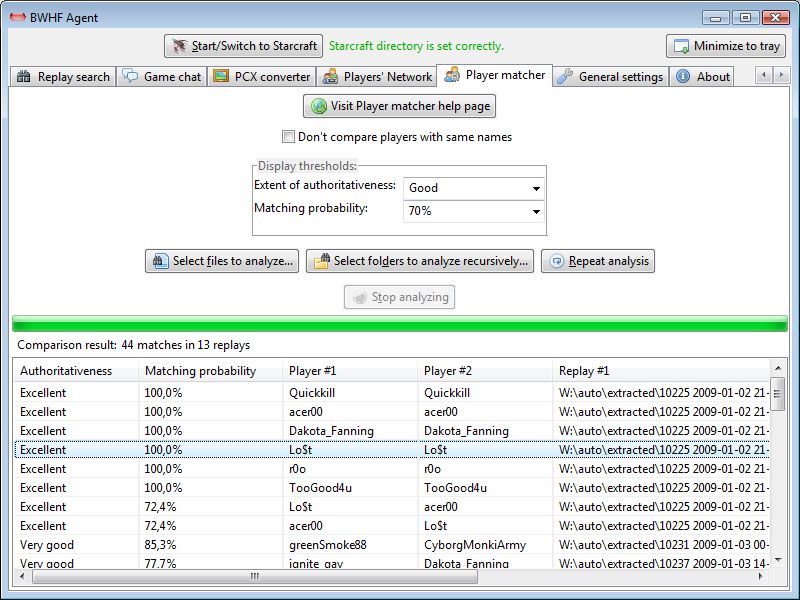Click the people icon on Players' Network tab

(331, 77)
